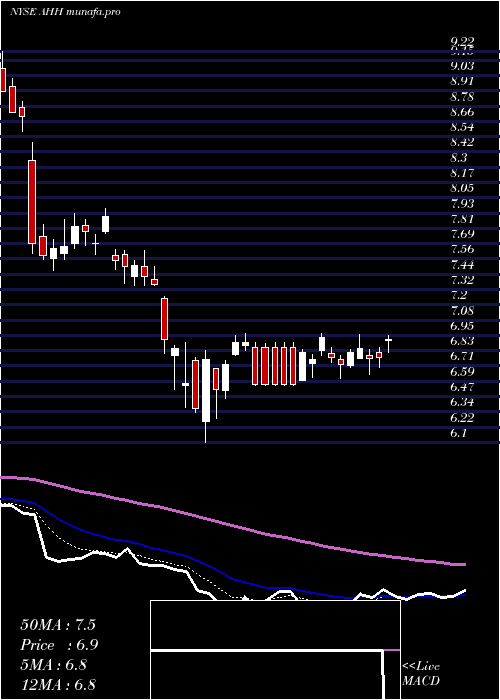Click the 6.34 price axis label

coord(462,403)
